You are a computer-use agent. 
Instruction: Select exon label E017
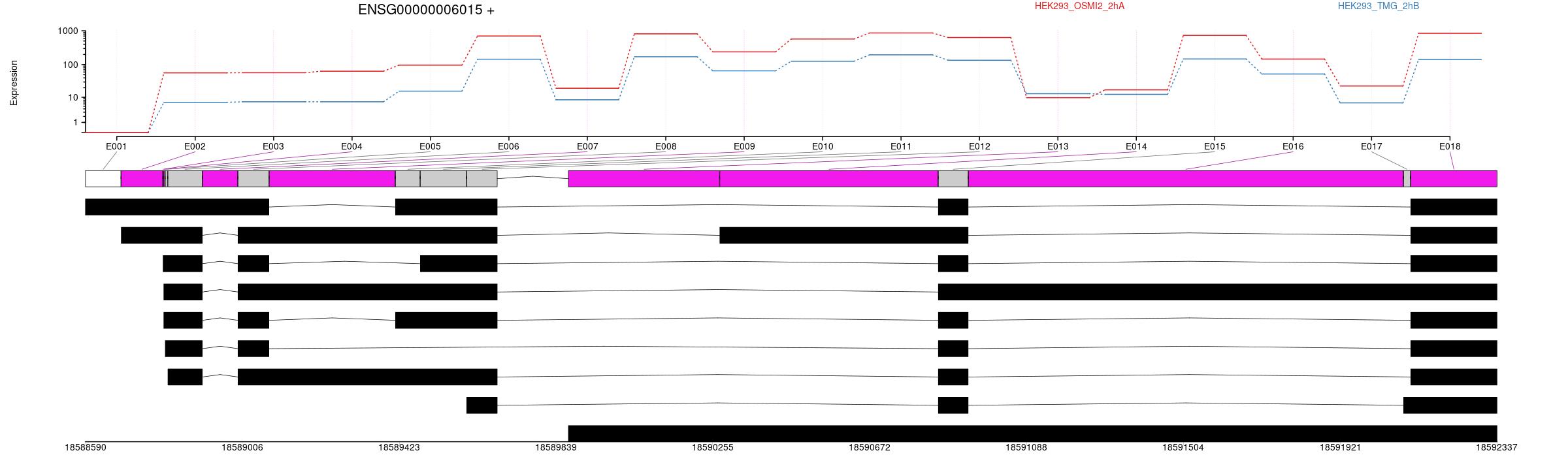pos(1371,146)
